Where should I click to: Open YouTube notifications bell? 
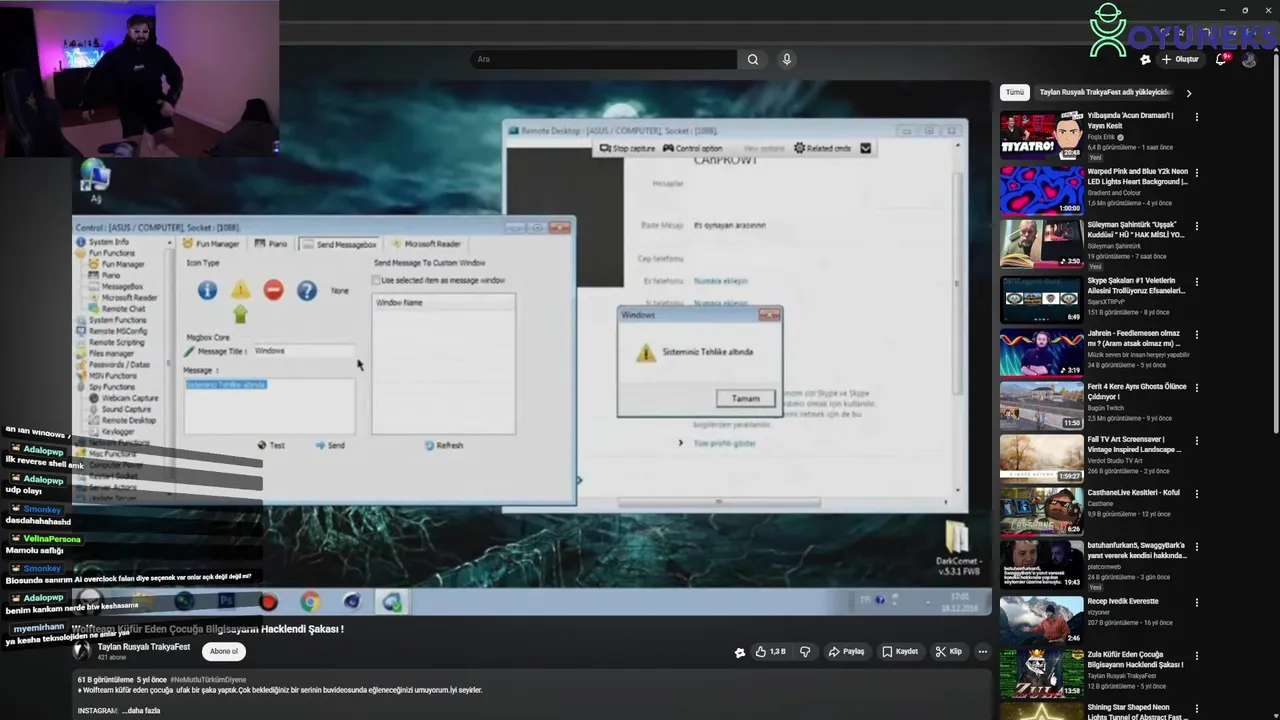click(1221, 59)
